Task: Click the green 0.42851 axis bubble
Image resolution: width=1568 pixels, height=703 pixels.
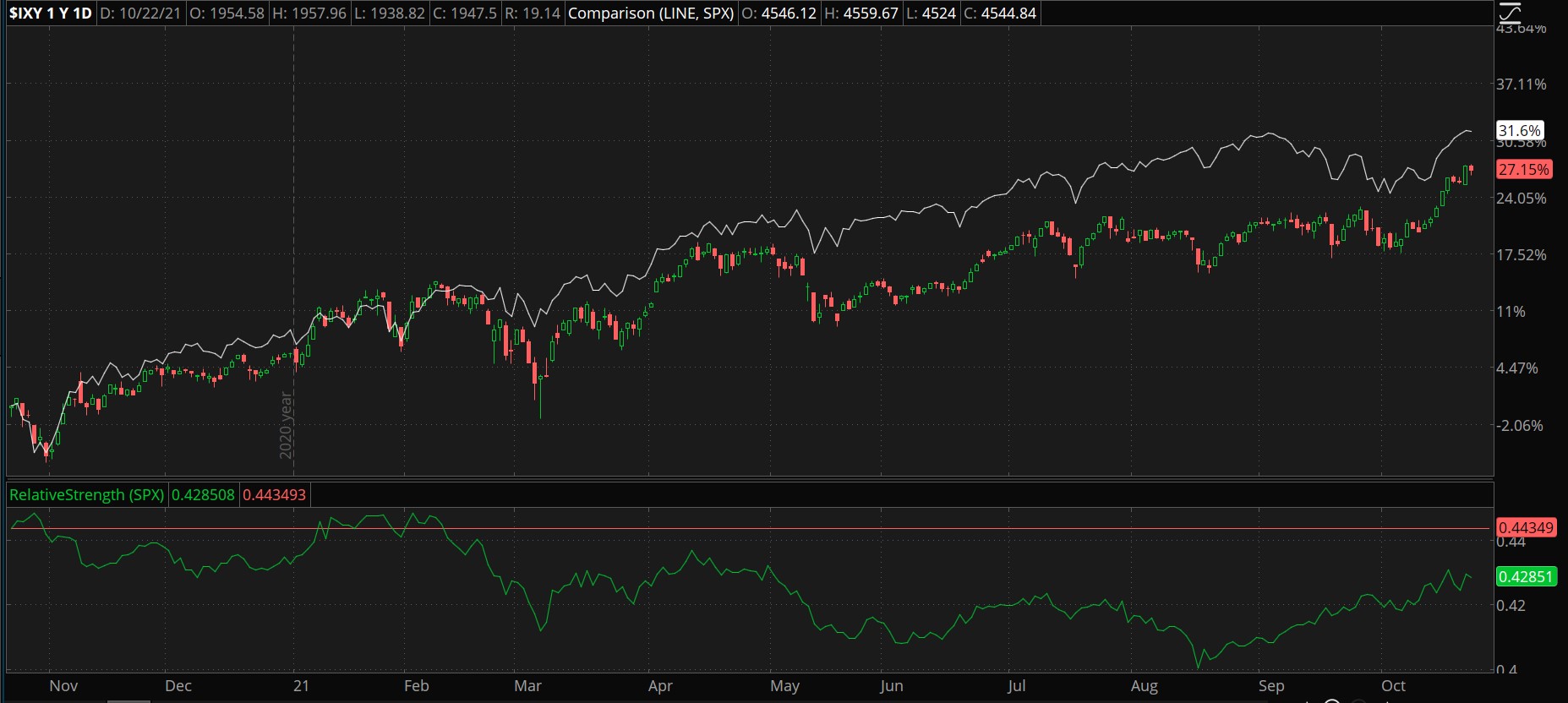Action: [x=1526, y=576]
